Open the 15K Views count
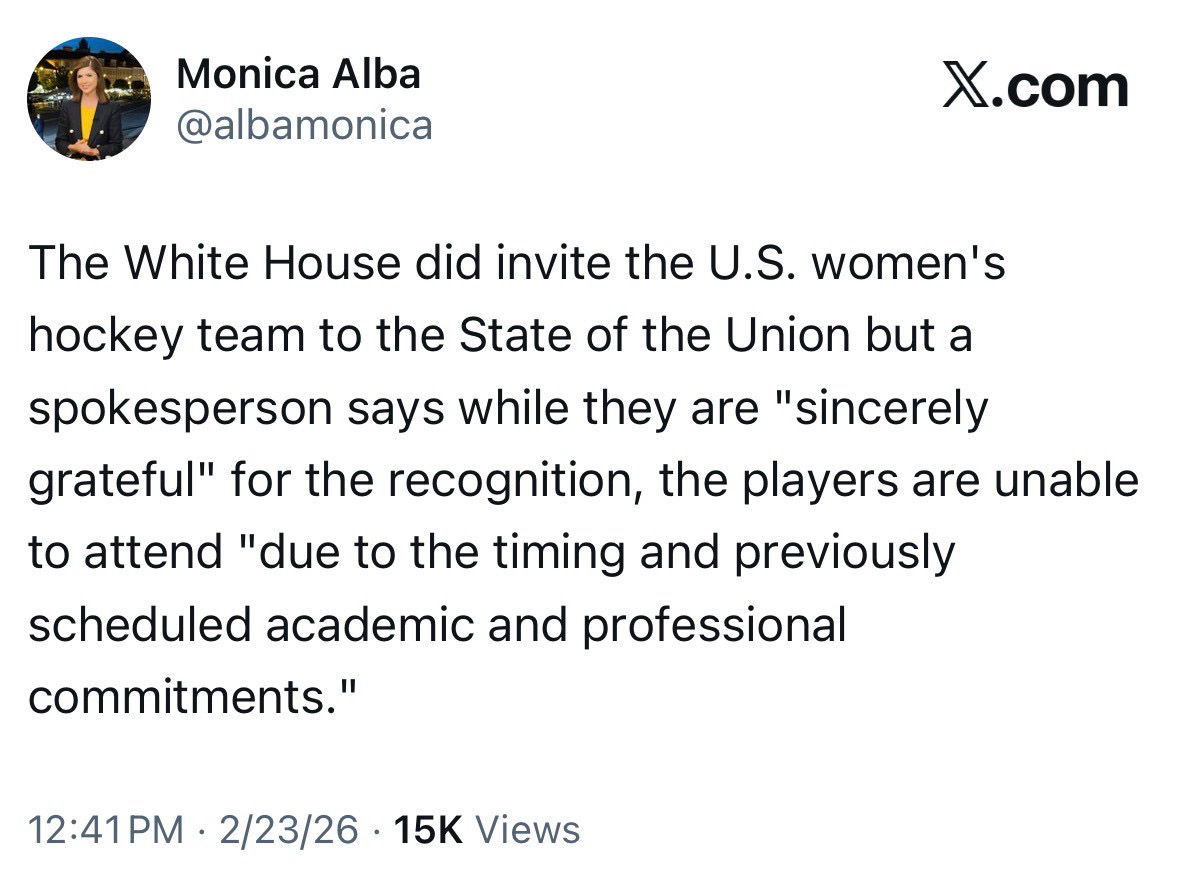 pyautogui.click(x=487, y=829)
